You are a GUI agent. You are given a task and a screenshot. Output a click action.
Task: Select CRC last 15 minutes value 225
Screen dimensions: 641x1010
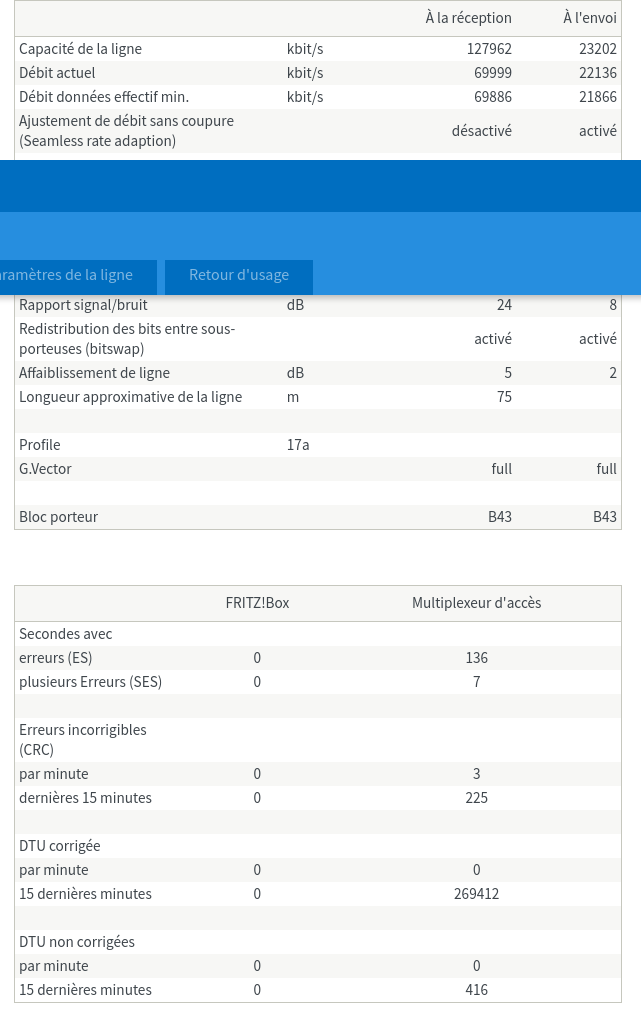click(x=477, y=797)
